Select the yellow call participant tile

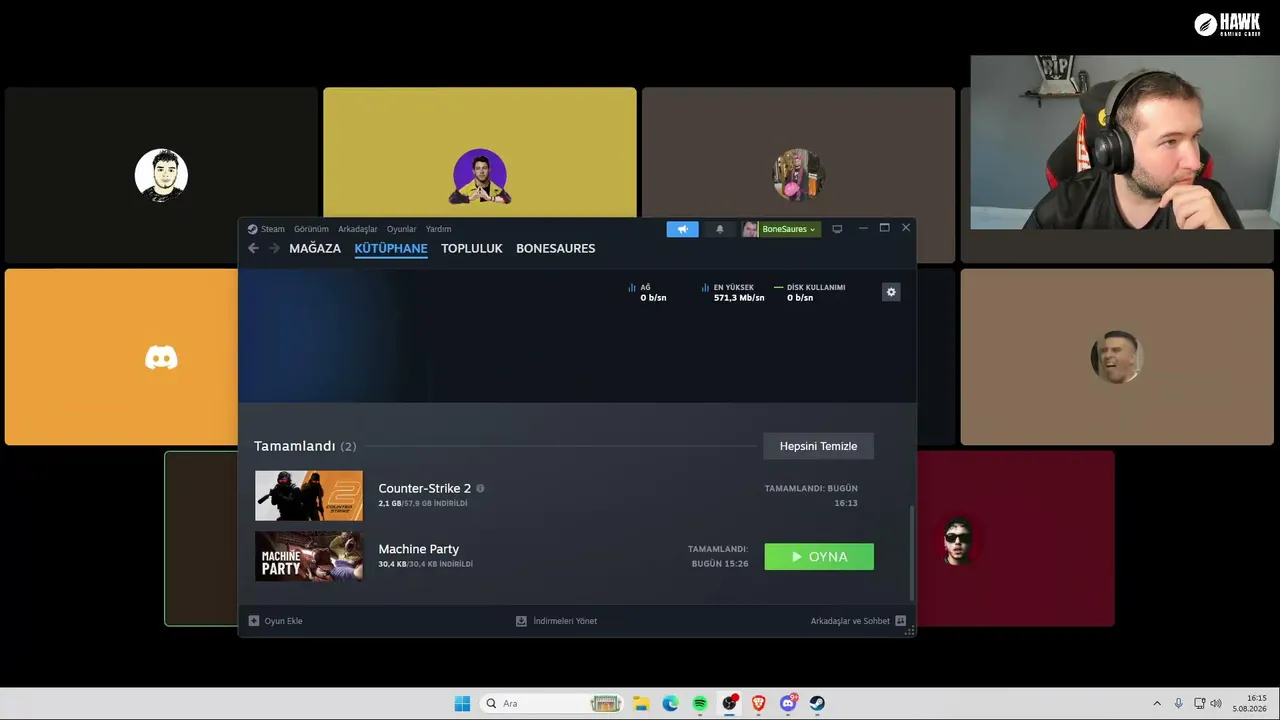(480, 152)
